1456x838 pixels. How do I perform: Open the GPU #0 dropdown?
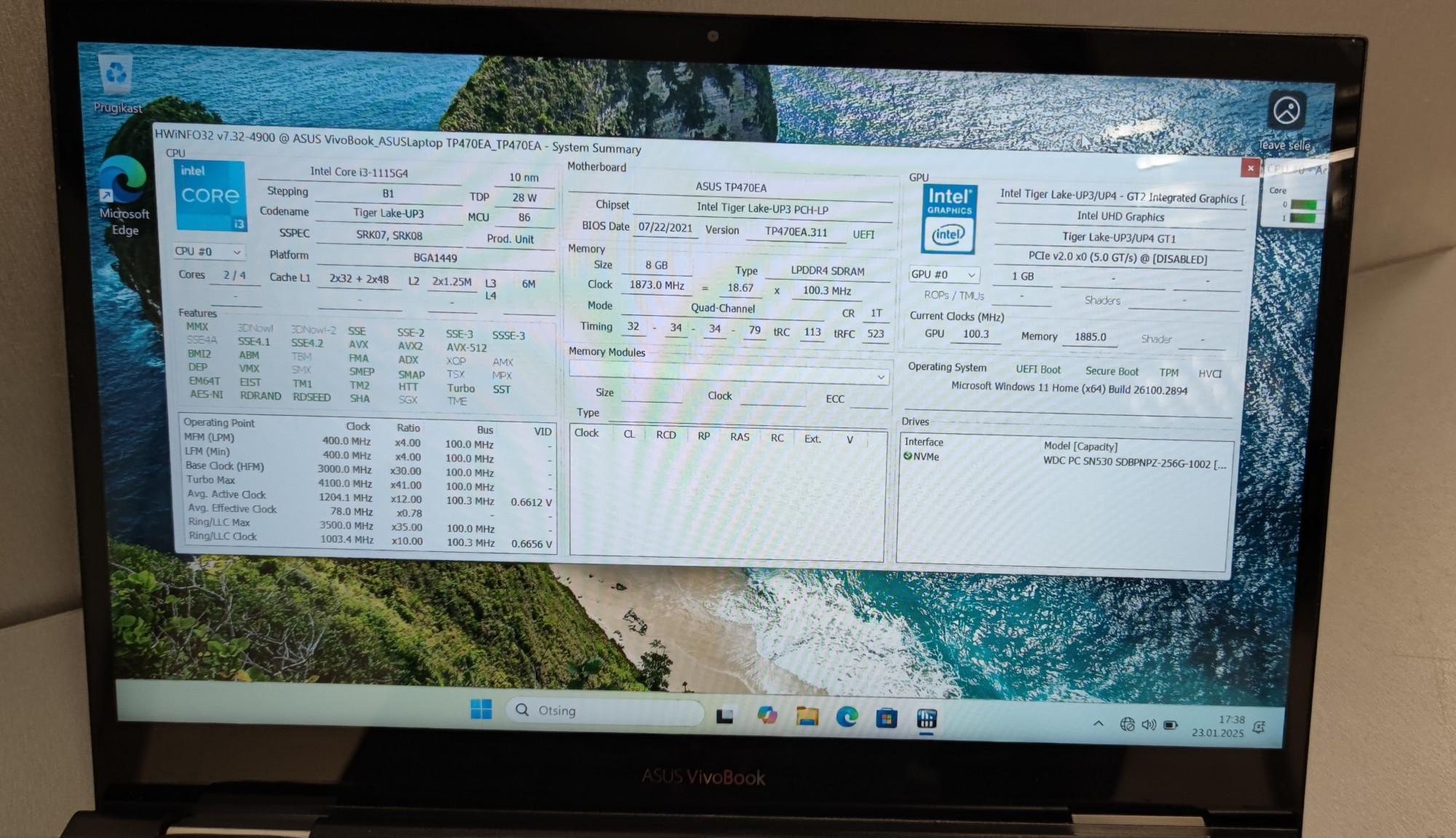click(944, 274)
